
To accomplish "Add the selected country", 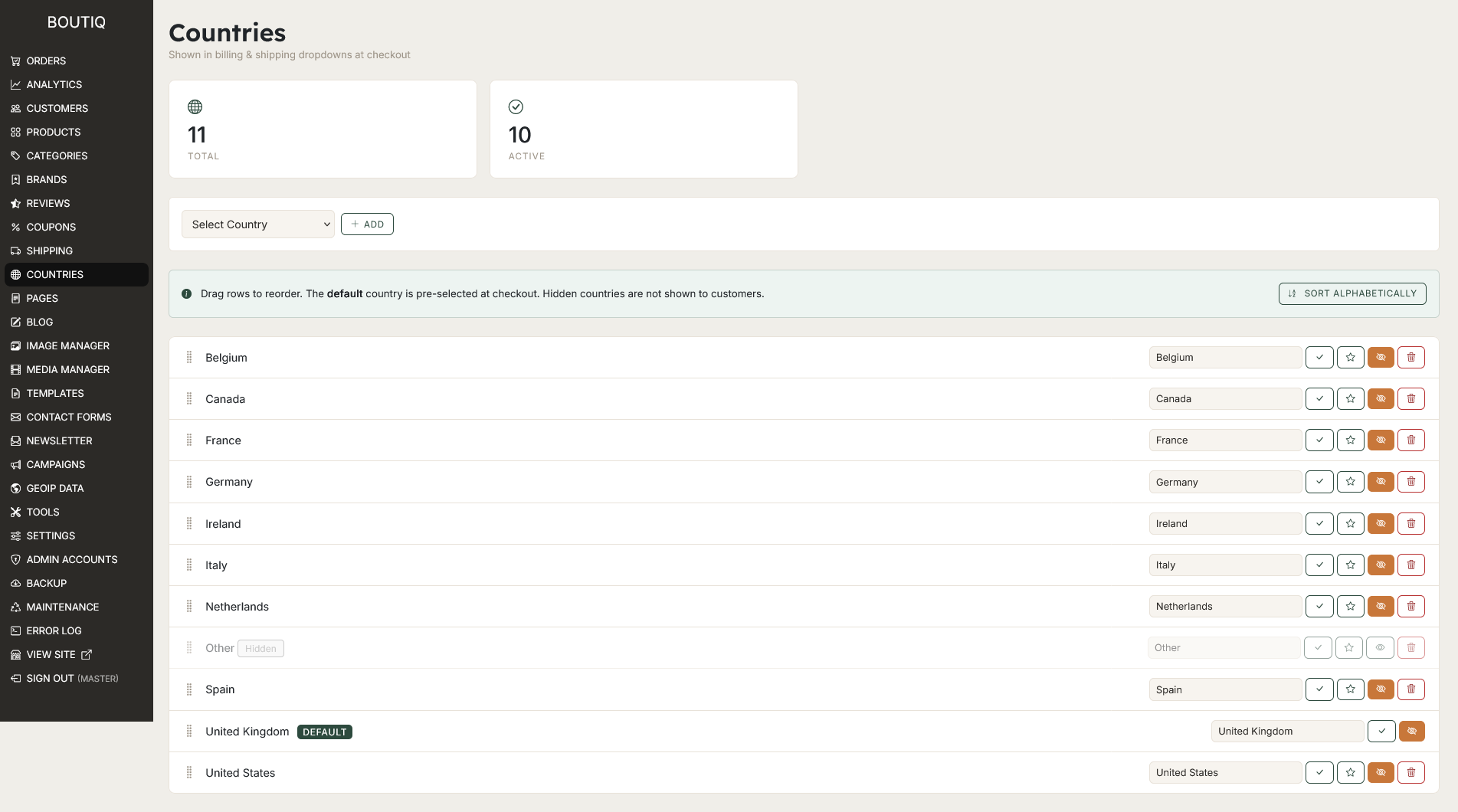I will tap(367, 224).
